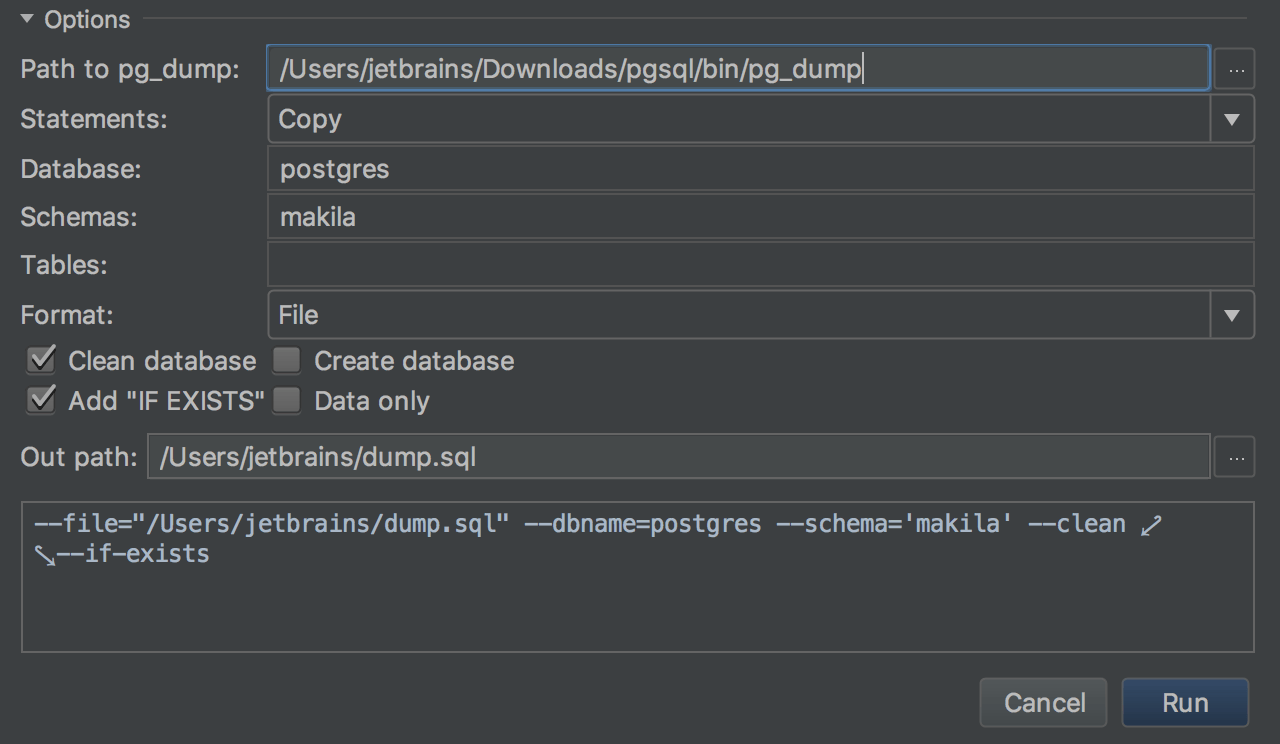
Task: Open the Format dropdown arrow
Action: tap(1232, 315)
